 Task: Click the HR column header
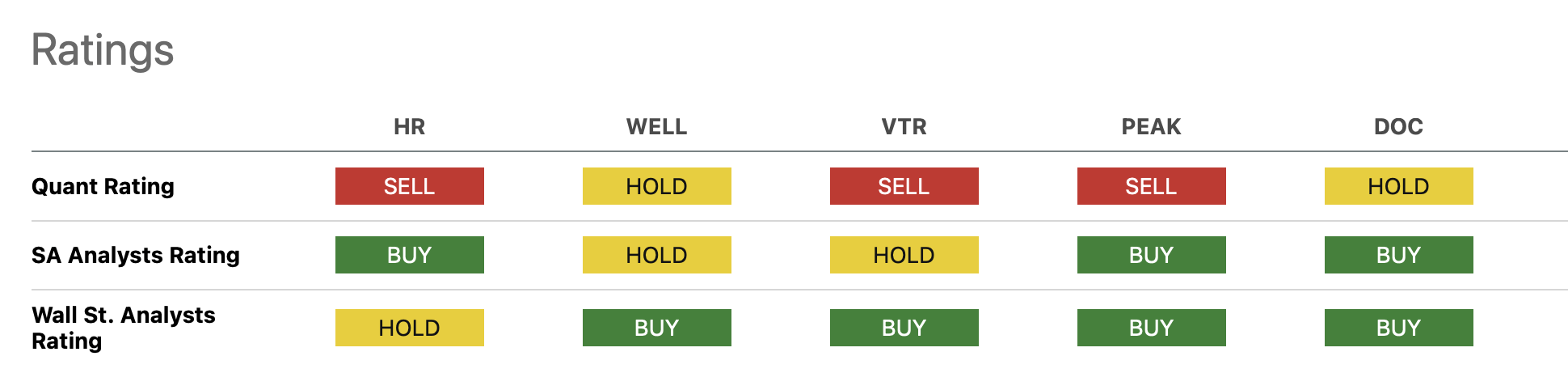click(409, 127)
